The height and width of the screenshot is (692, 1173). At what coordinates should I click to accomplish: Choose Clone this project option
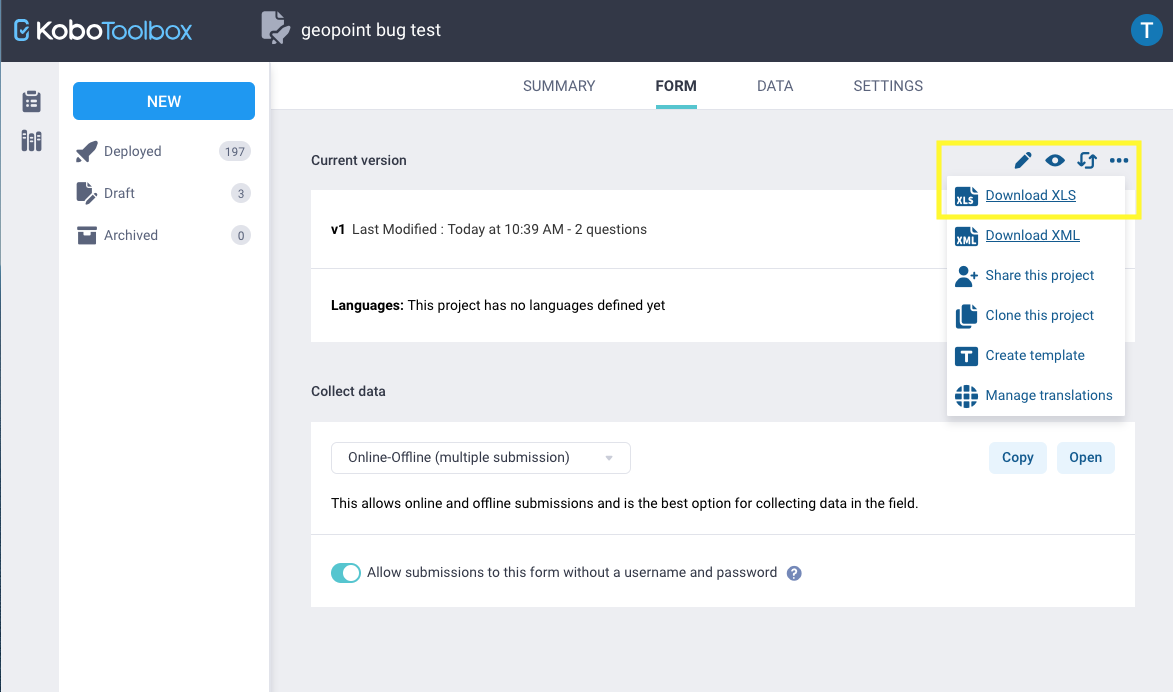click(x=1039, y=316)
